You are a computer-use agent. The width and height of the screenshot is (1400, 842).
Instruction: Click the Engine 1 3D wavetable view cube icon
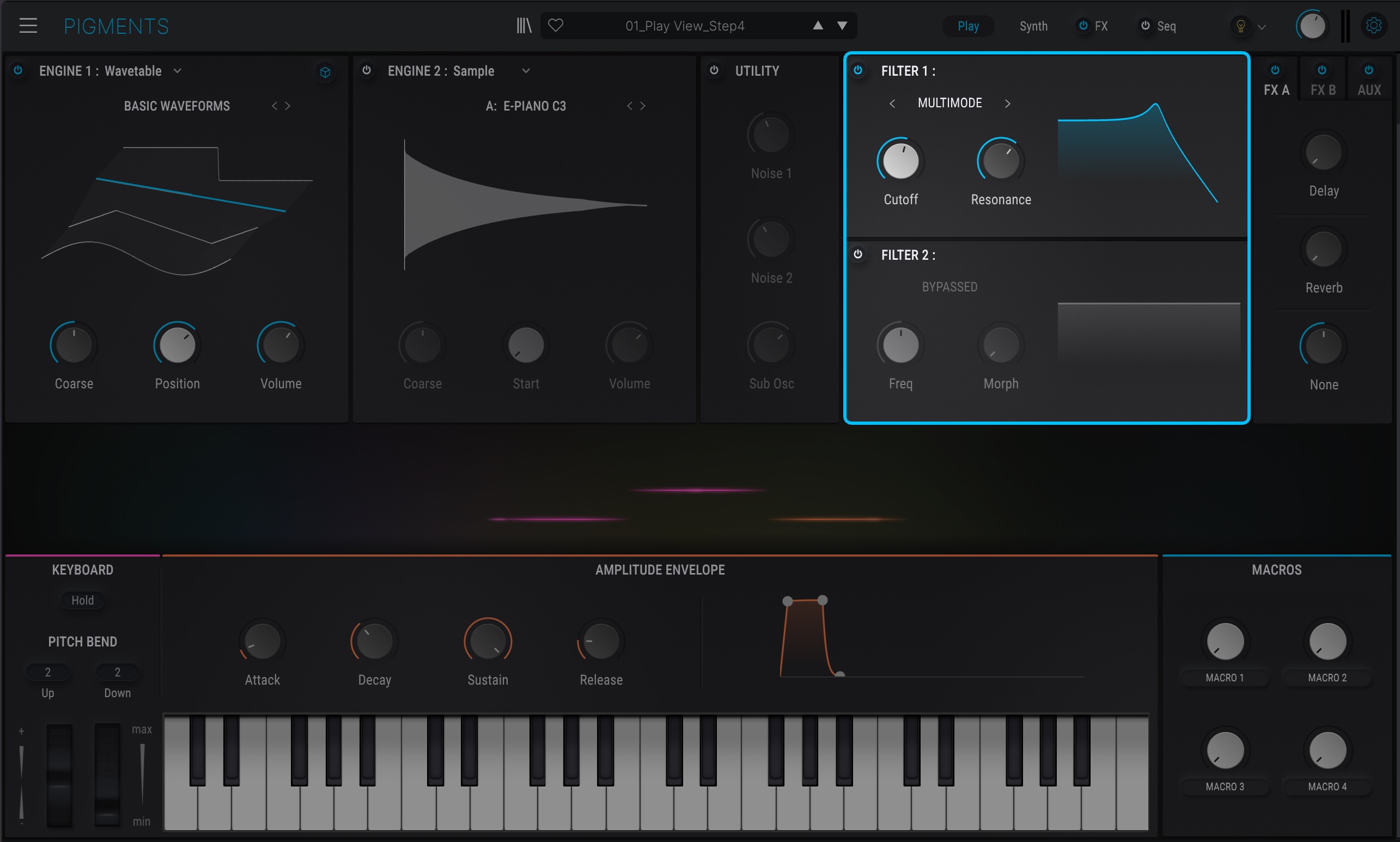(x=325, y=72)
